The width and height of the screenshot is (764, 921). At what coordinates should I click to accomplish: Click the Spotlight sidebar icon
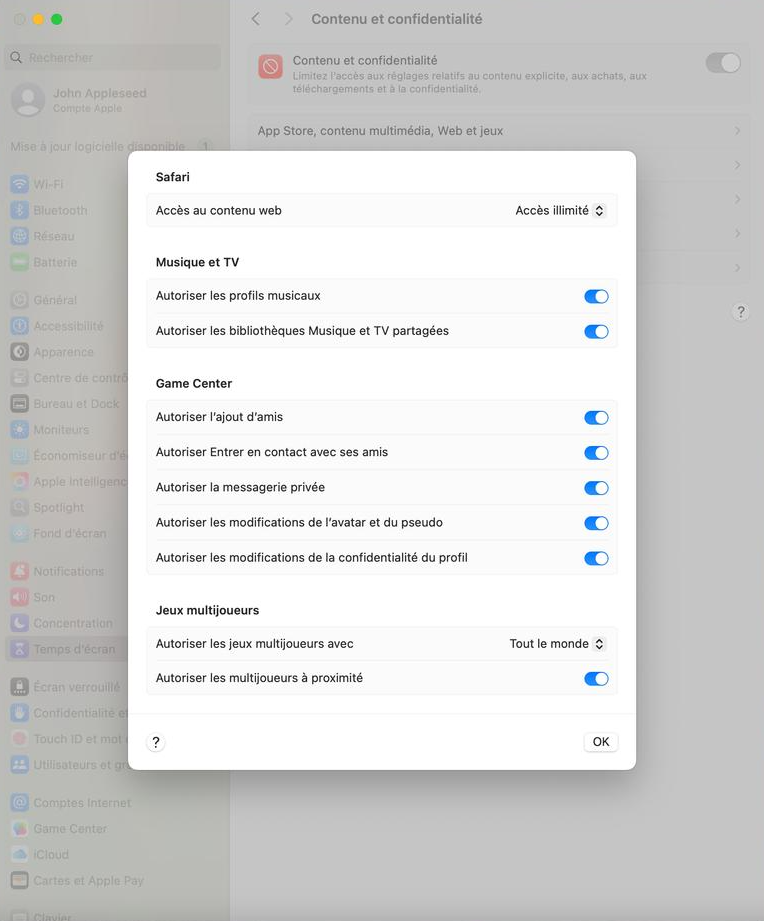point(19,507)
